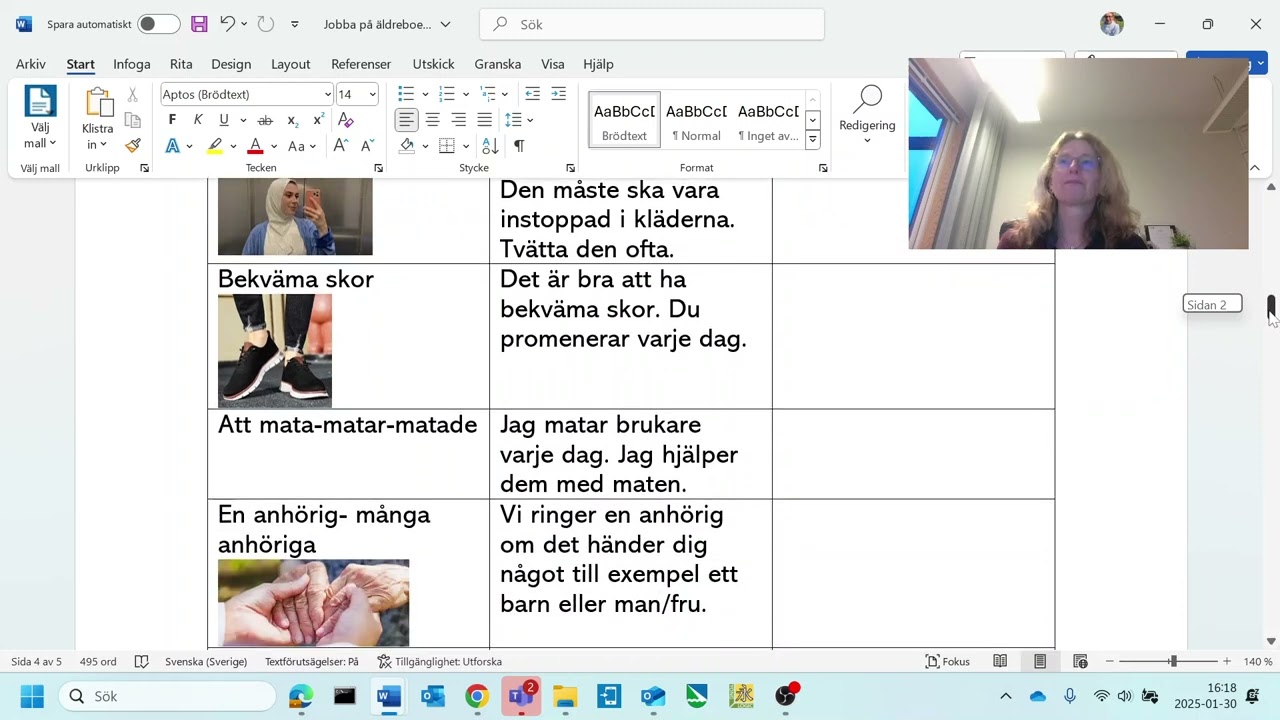This screenshot has height=720, width=1280.
Task: Toggle the Spara automatiskt switch
Action: [159, 24]
